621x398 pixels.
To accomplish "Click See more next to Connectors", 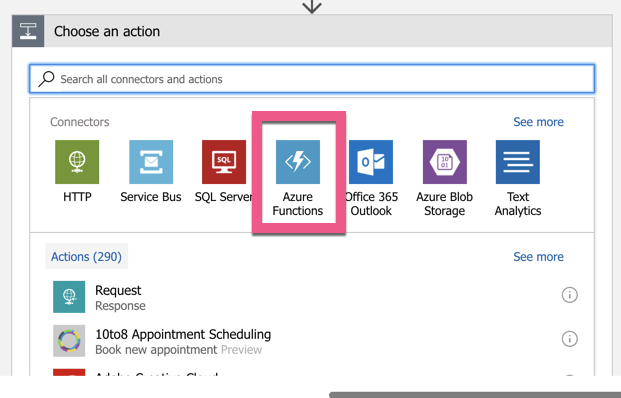I will point(538,122).
